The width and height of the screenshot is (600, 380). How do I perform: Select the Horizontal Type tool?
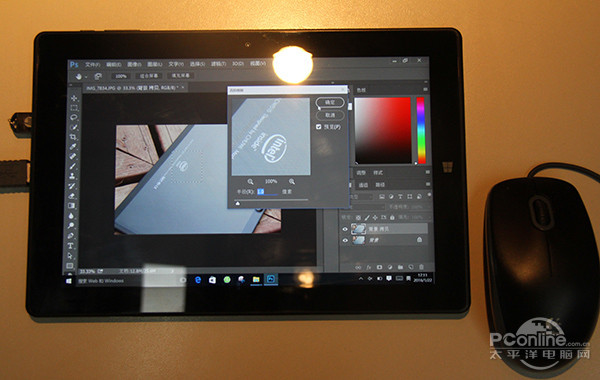(71, 246)
